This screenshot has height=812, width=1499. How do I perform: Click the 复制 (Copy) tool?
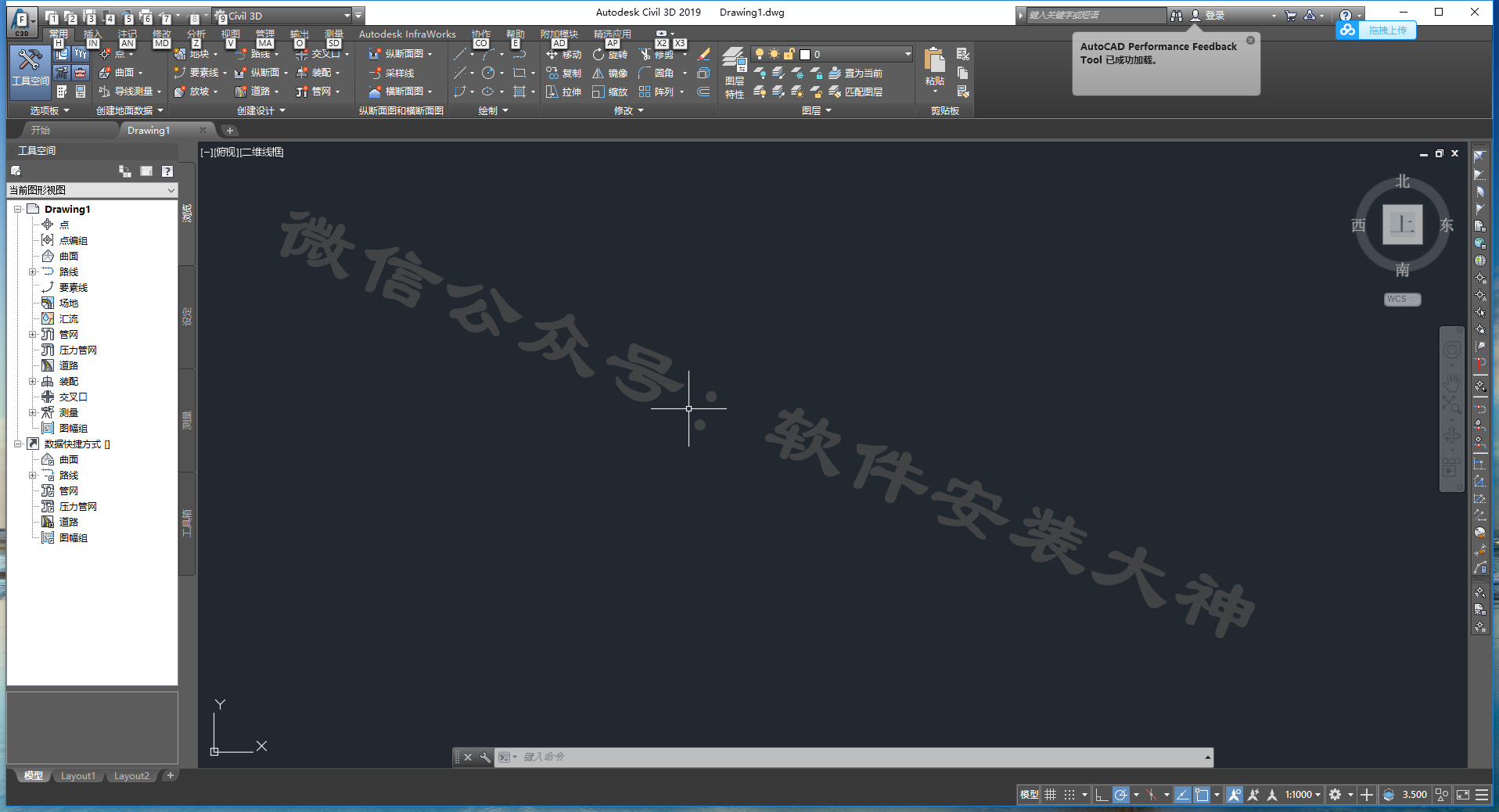[564, 73]
